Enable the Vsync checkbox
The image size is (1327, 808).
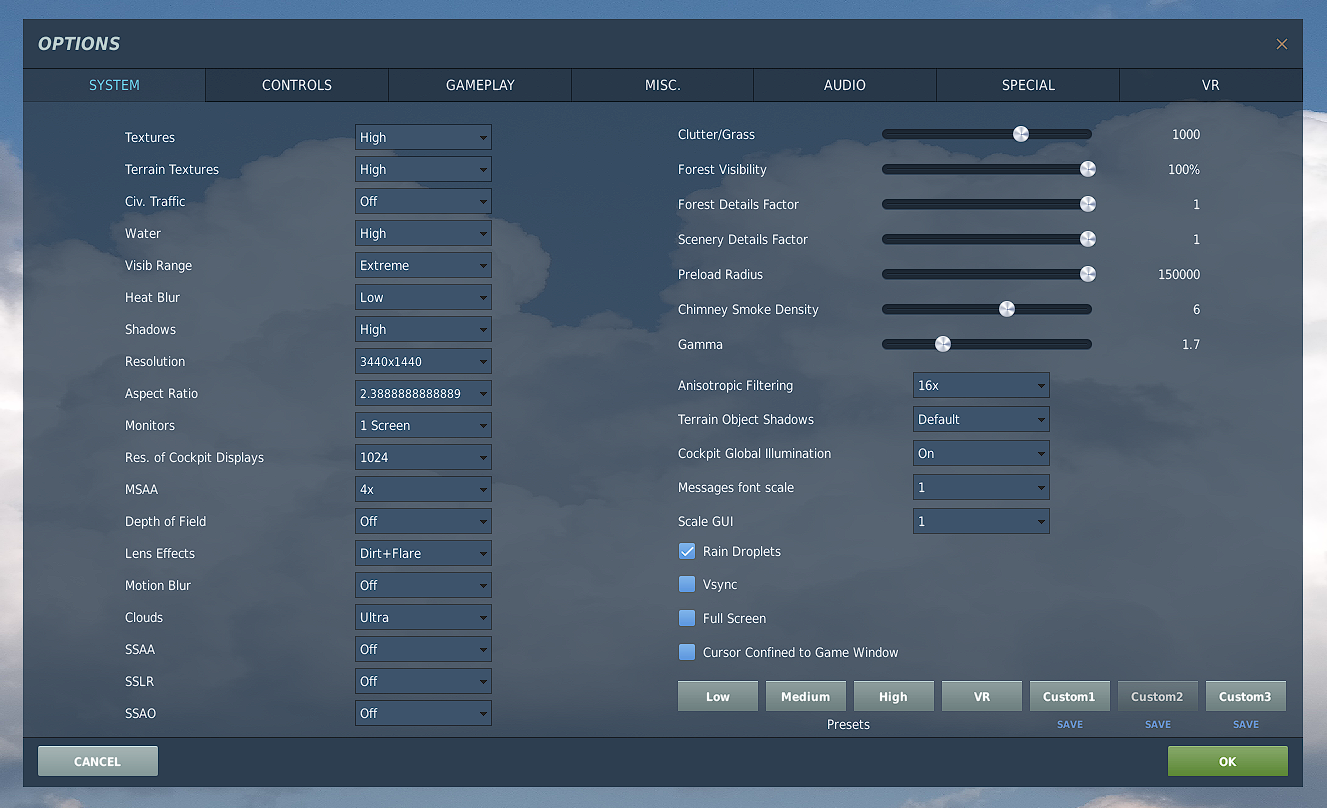pos(687,584)
